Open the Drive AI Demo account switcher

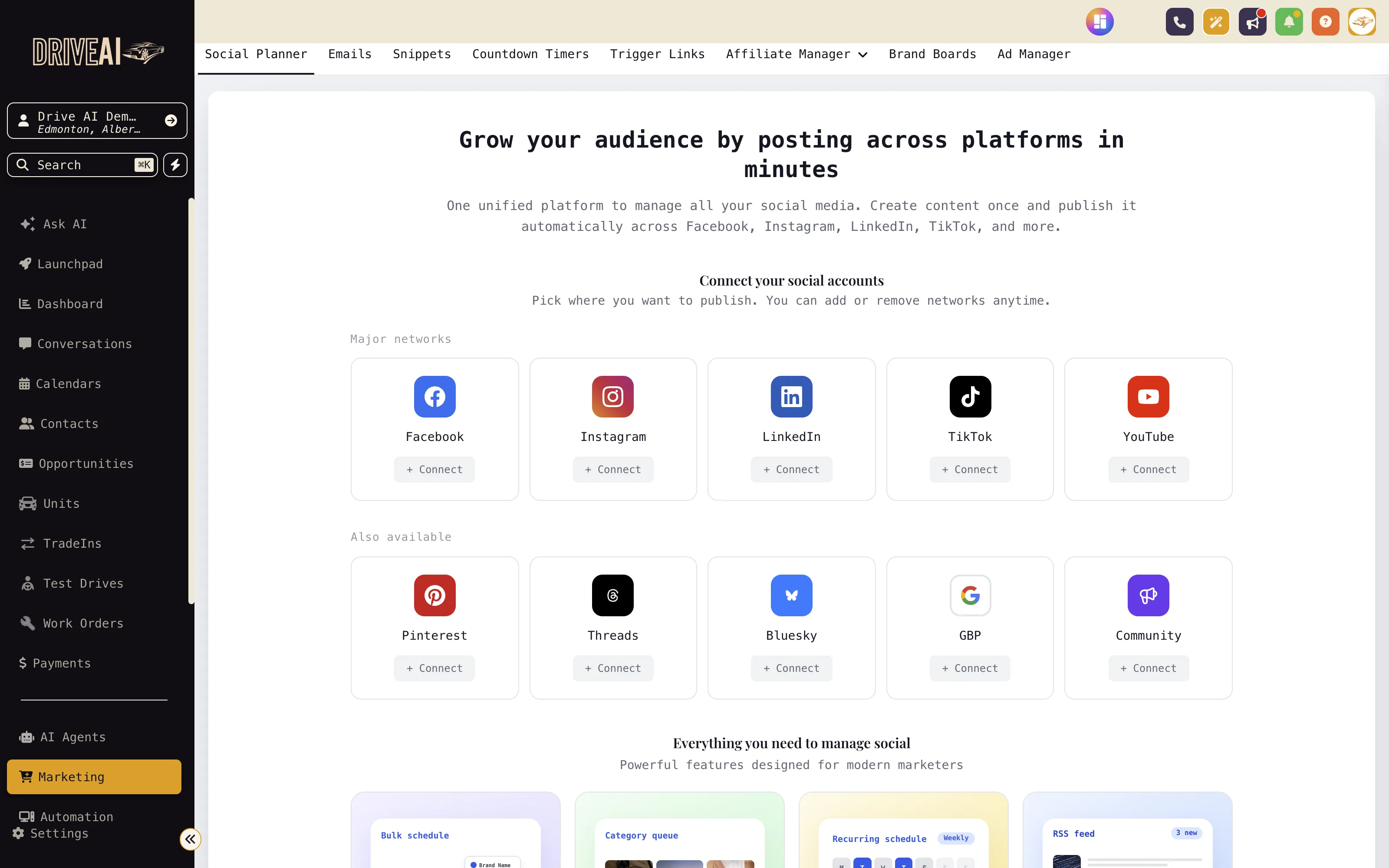pyautogui.click(x=97, y=121)
